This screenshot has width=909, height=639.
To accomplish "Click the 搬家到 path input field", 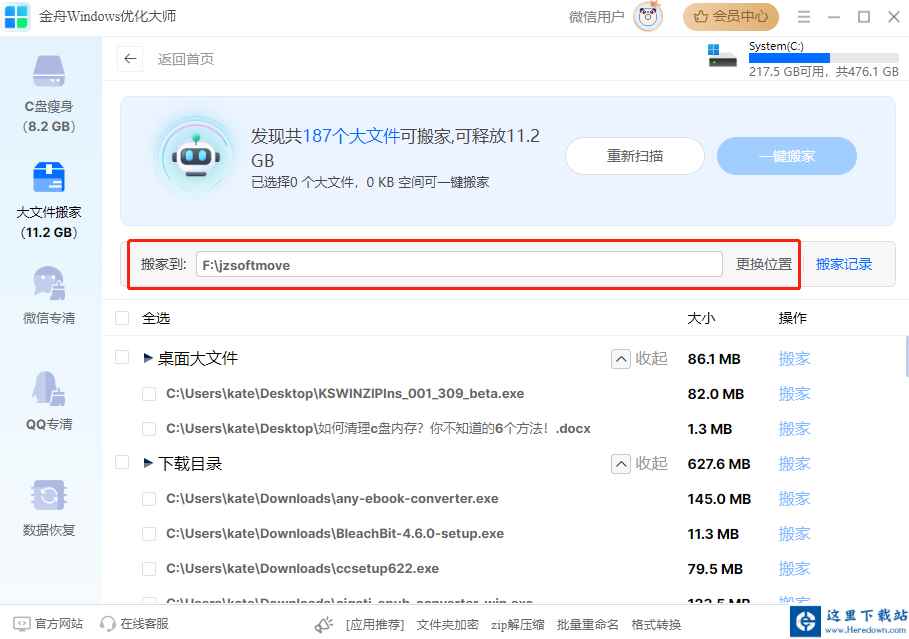I will click(459, 264).
